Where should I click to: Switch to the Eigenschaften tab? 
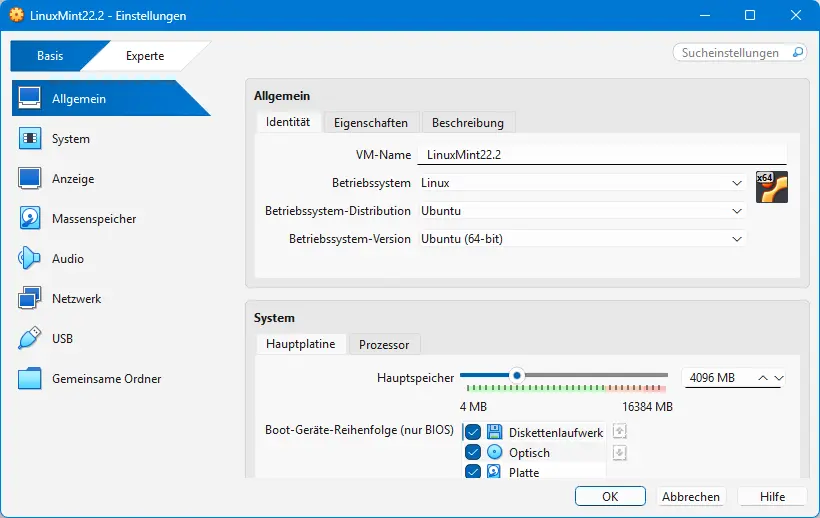(x=371, y=123)
